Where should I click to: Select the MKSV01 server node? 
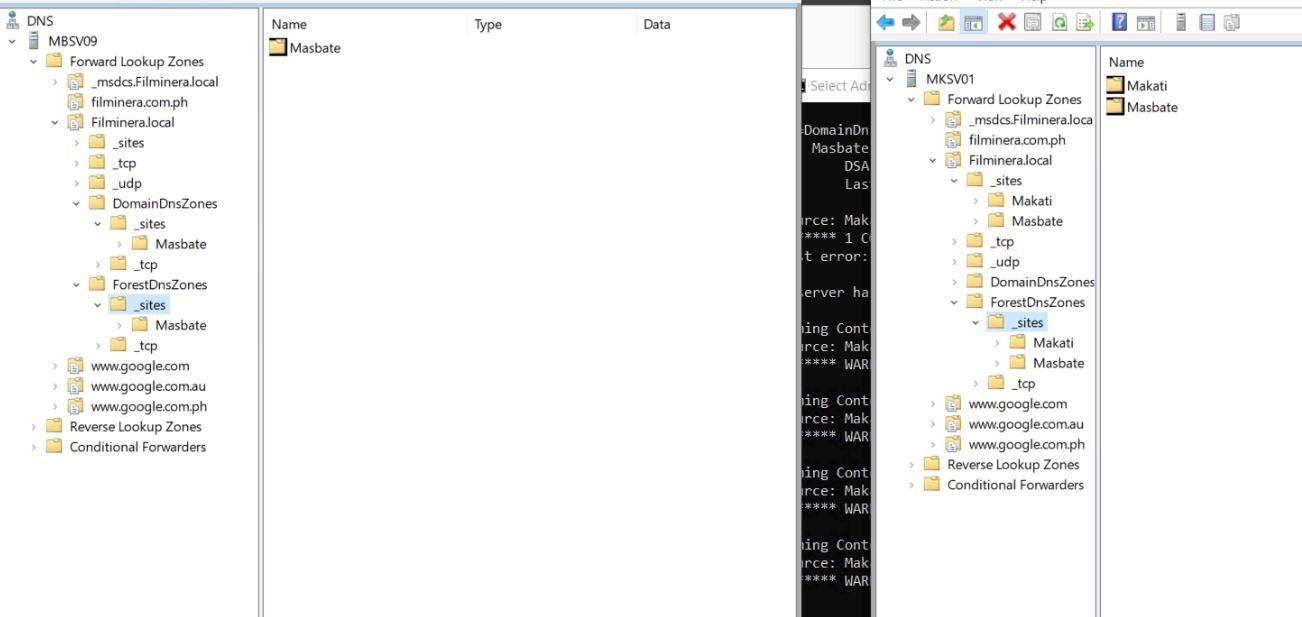pyautogui.click(x=950, y=79)
